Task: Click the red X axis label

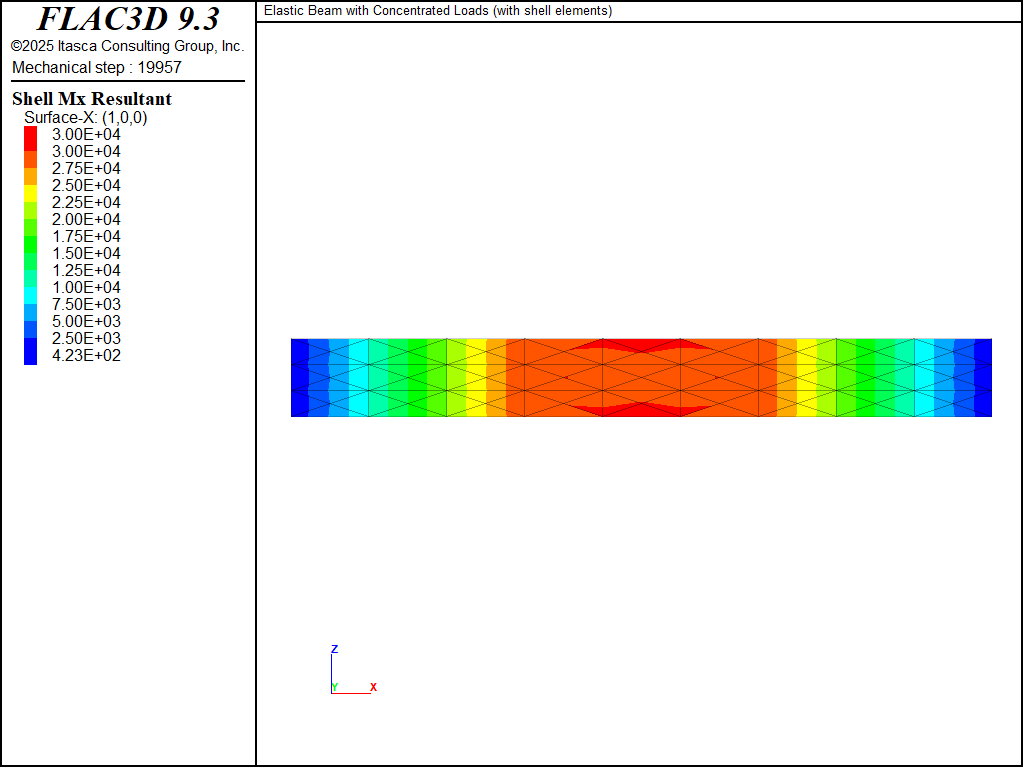Action: click(x=373, y=688)
